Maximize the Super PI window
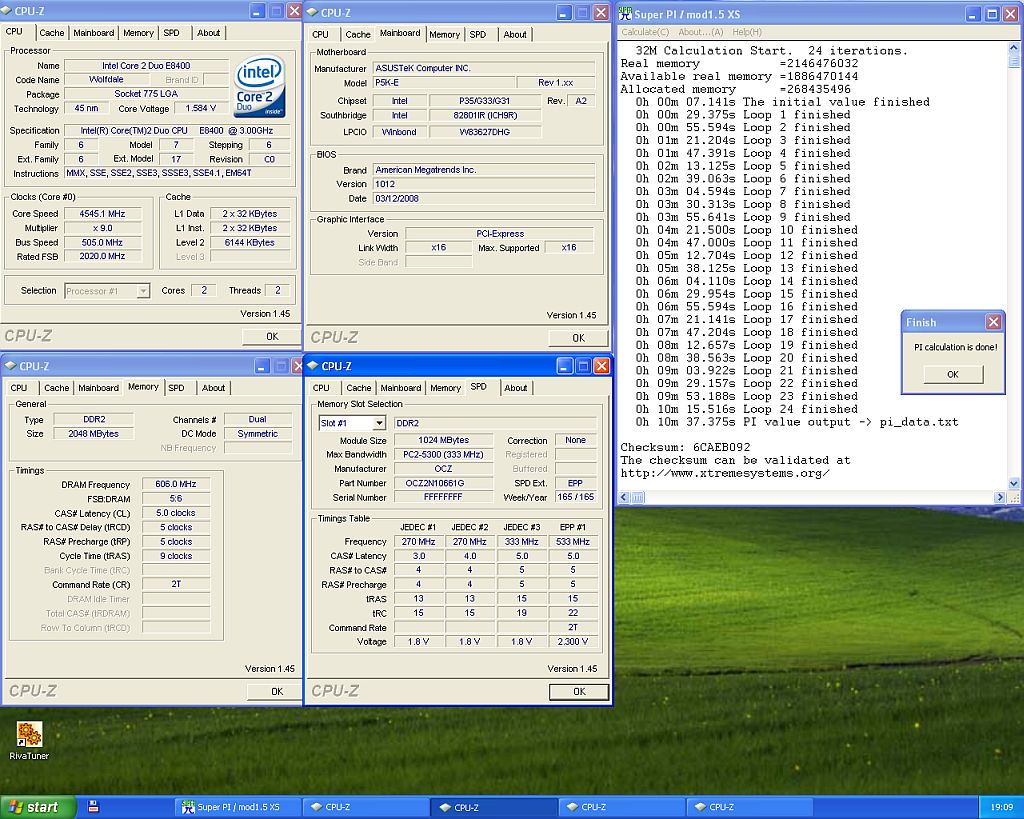 pos(991,14)
